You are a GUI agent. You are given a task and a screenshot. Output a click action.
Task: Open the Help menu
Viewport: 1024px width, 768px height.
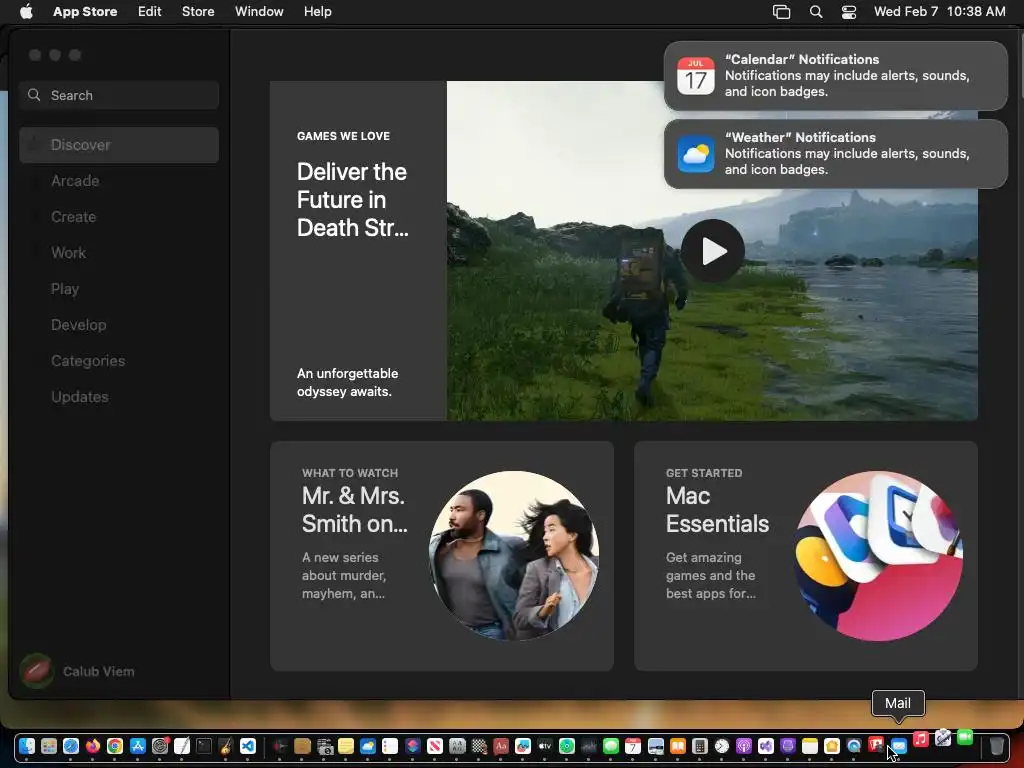317,11
